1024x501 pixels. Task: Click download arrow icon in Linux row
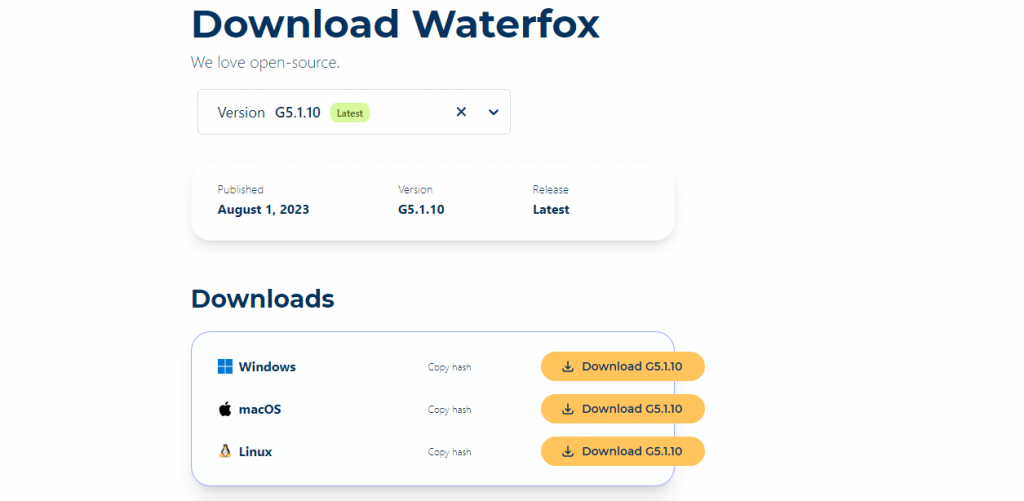567,451
